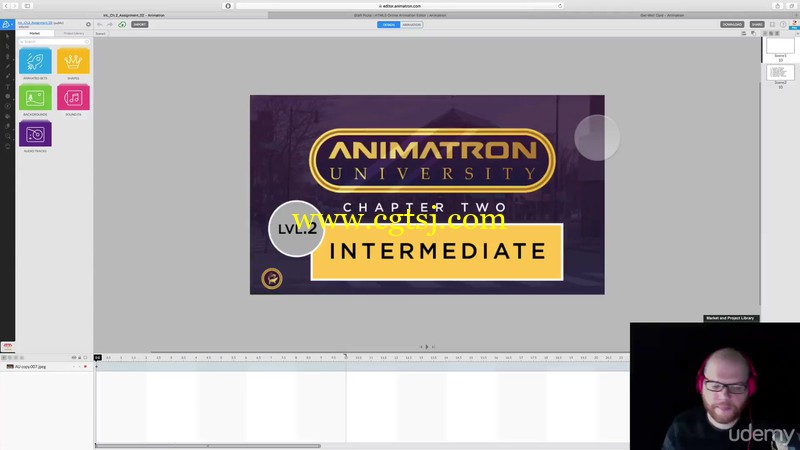Go forward in Safari

(15, 6)
